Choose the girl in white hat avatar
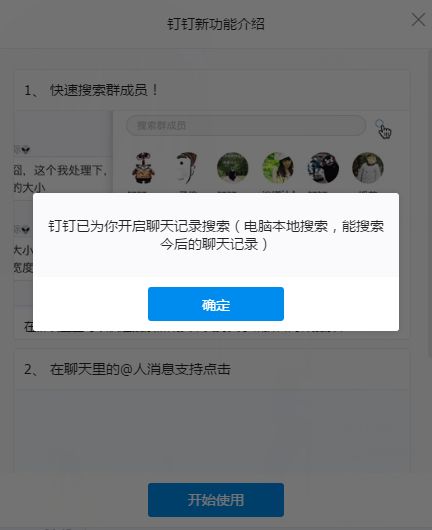This screenshot has height=530, width=432. point(278,168)
